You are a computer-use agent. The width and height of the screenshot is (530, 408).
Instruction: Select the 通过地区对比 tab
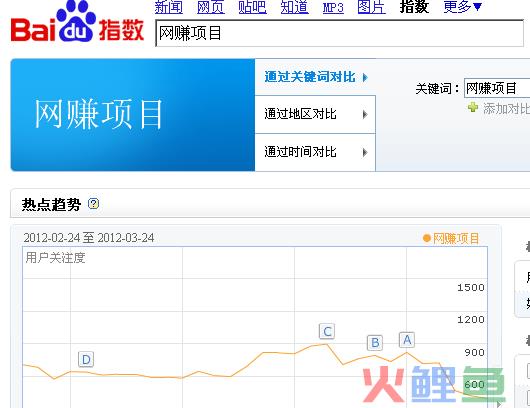click(x=315, y=114)
